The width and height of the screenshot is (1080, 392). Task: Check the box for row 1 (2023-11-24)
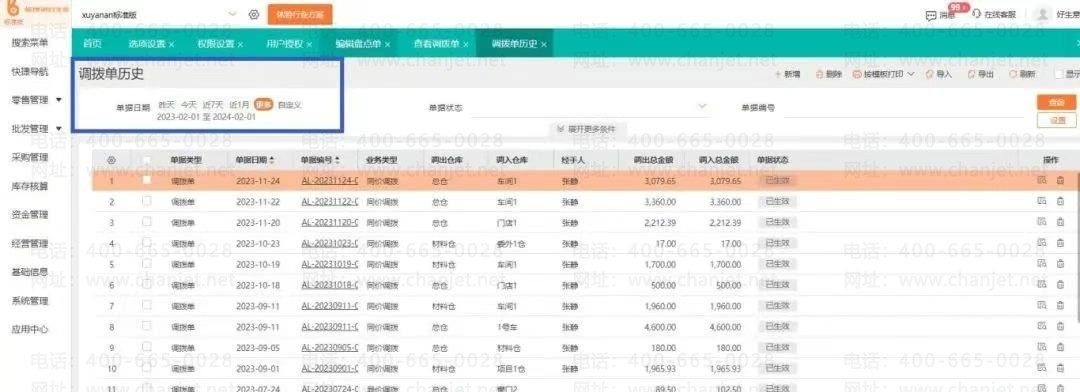click(146, 180)
